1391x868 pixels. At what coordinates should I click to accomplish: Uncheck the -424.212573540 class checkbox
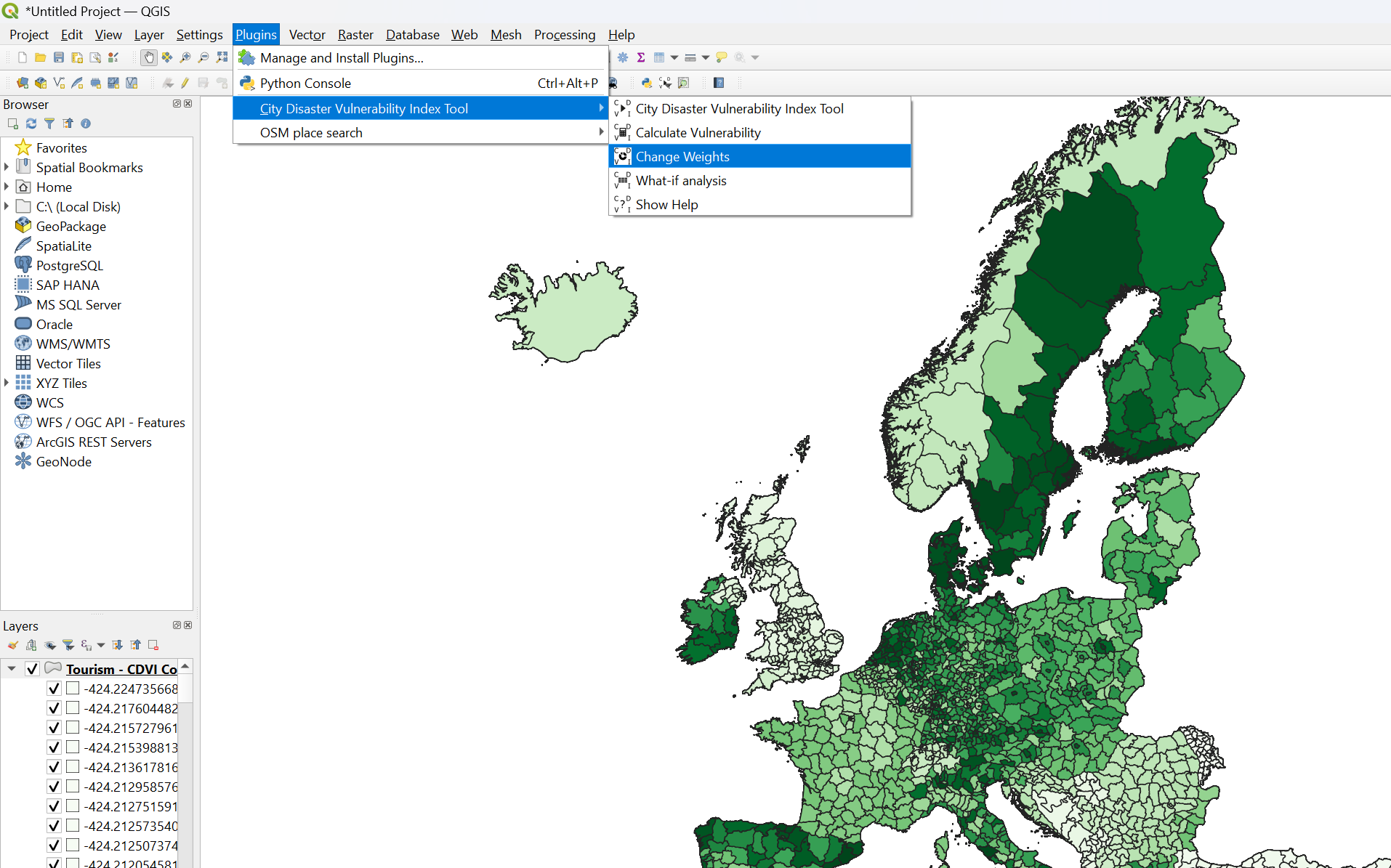pyautogui.click(x=54, y=826)
